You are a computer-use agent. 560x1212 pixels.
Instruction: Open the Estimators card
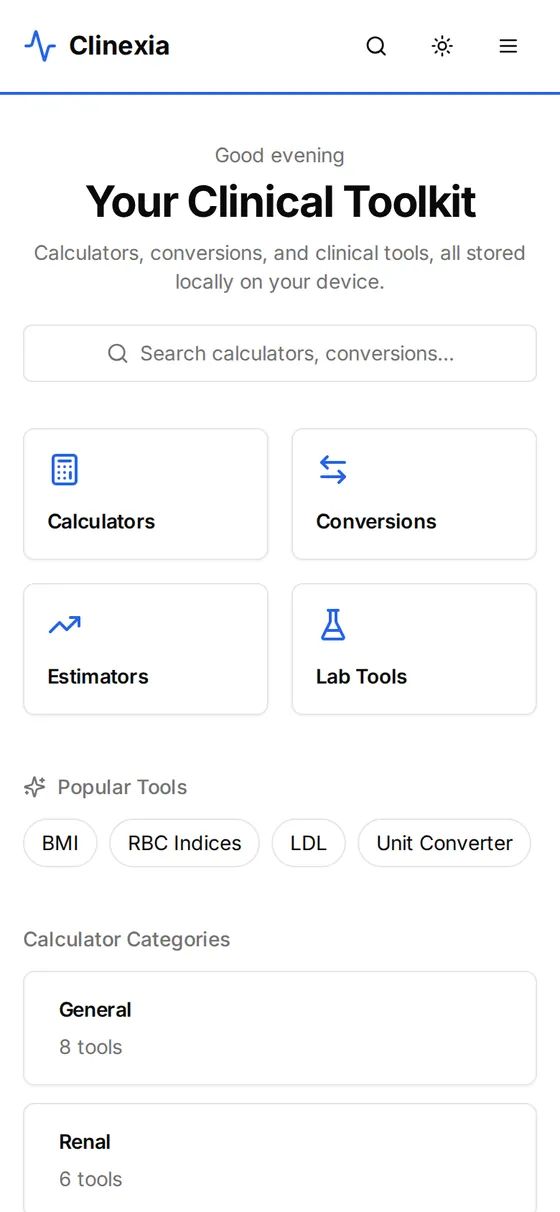point(146,649)
